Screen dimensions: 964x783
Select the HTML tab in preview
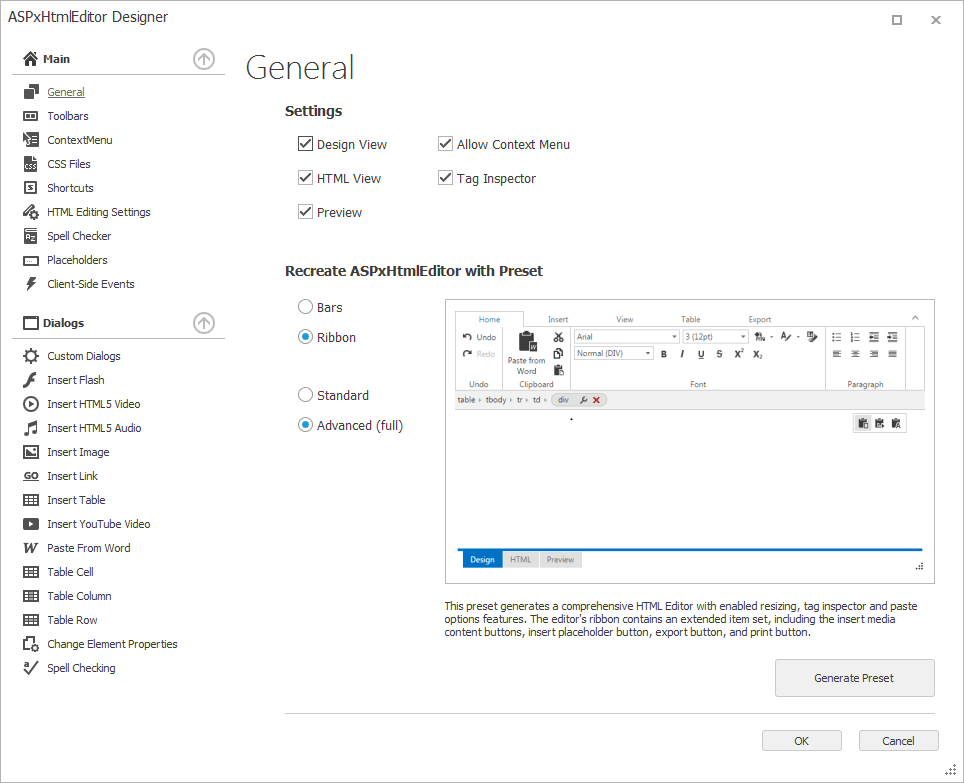point(521,559)
